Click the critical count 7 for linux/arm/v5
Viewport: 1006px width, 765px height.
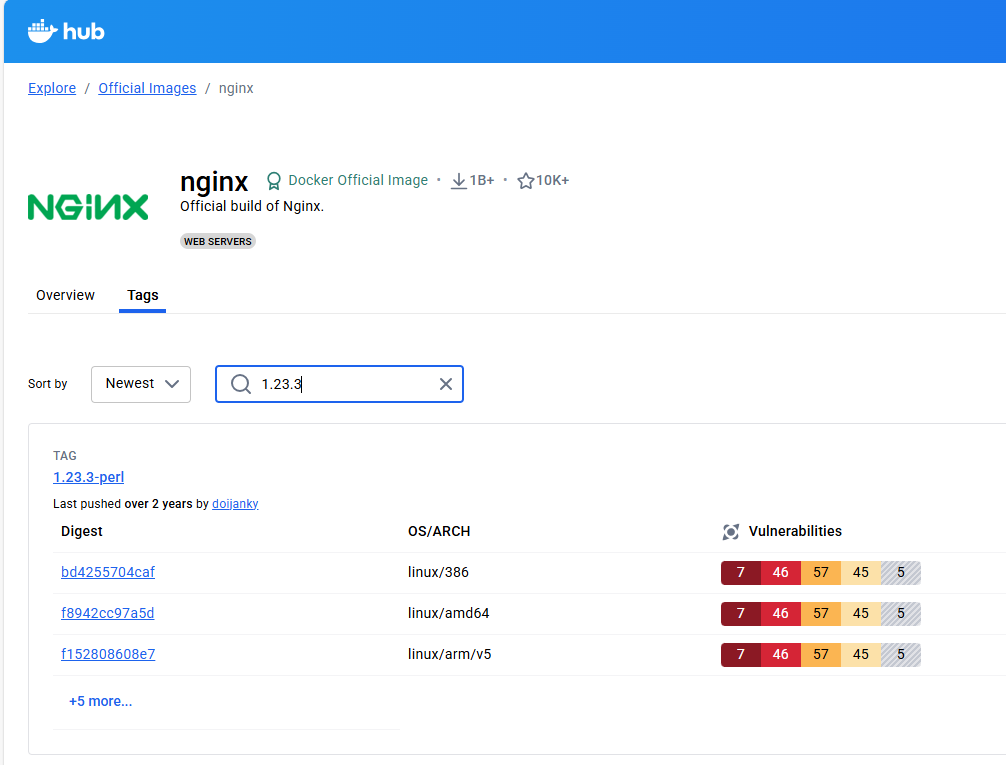coord(741,655)
